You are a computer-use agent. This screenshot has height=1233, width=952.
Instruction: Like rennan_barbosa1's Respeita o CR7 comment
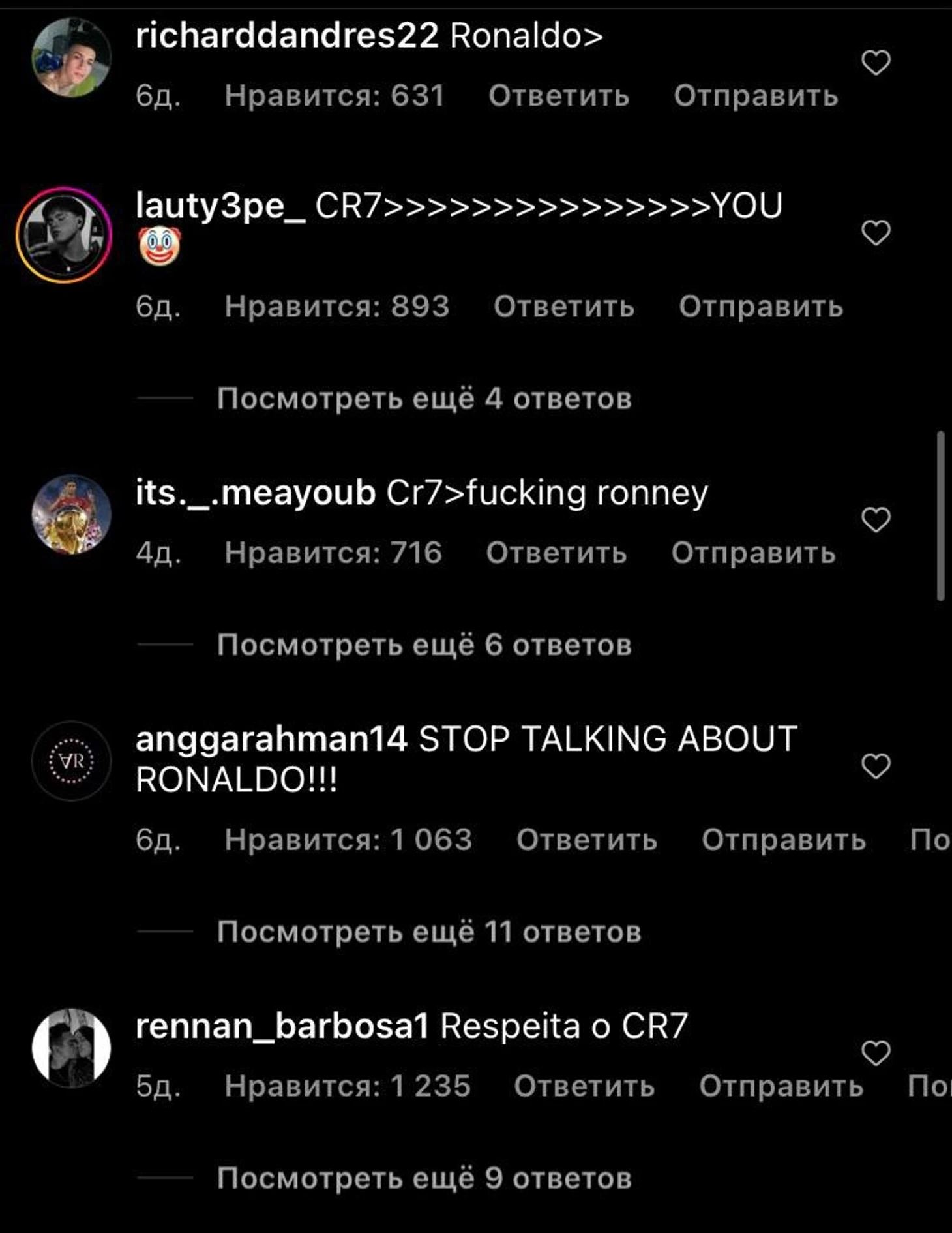pyautogui.click(x=876, y=1052)
